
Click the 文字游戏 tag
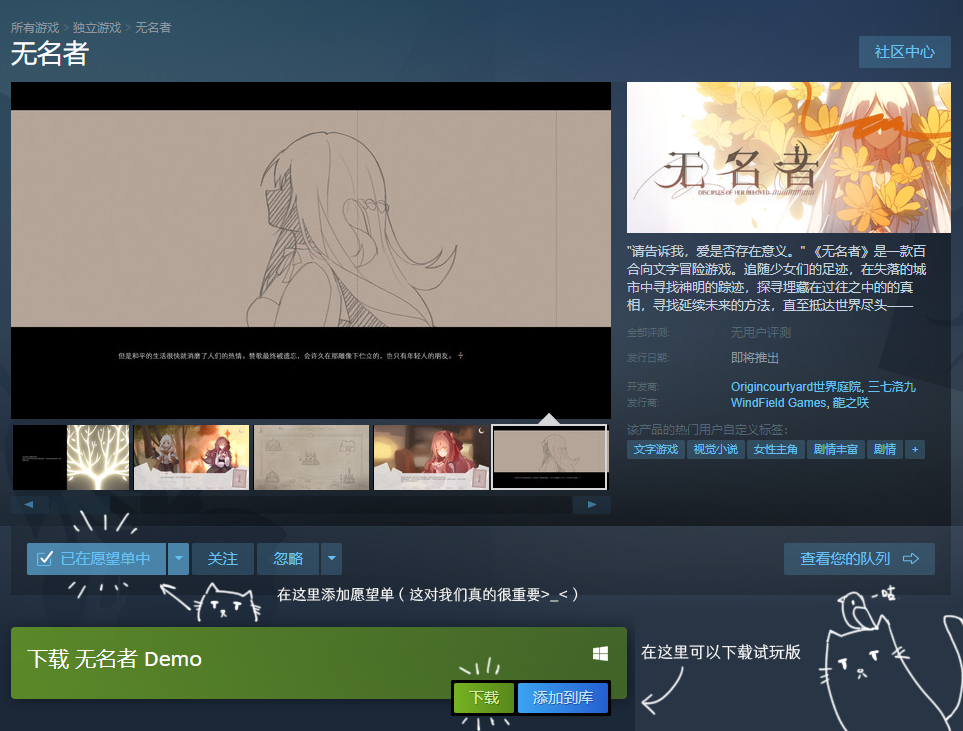655,450
